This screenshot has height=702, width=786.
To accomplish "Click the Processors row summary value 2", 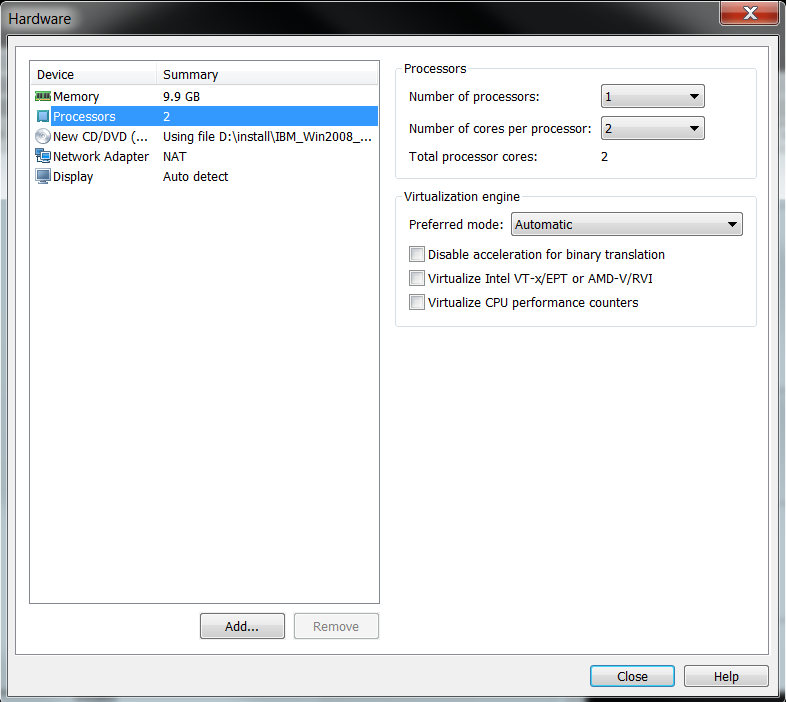I will pos(166,116).
